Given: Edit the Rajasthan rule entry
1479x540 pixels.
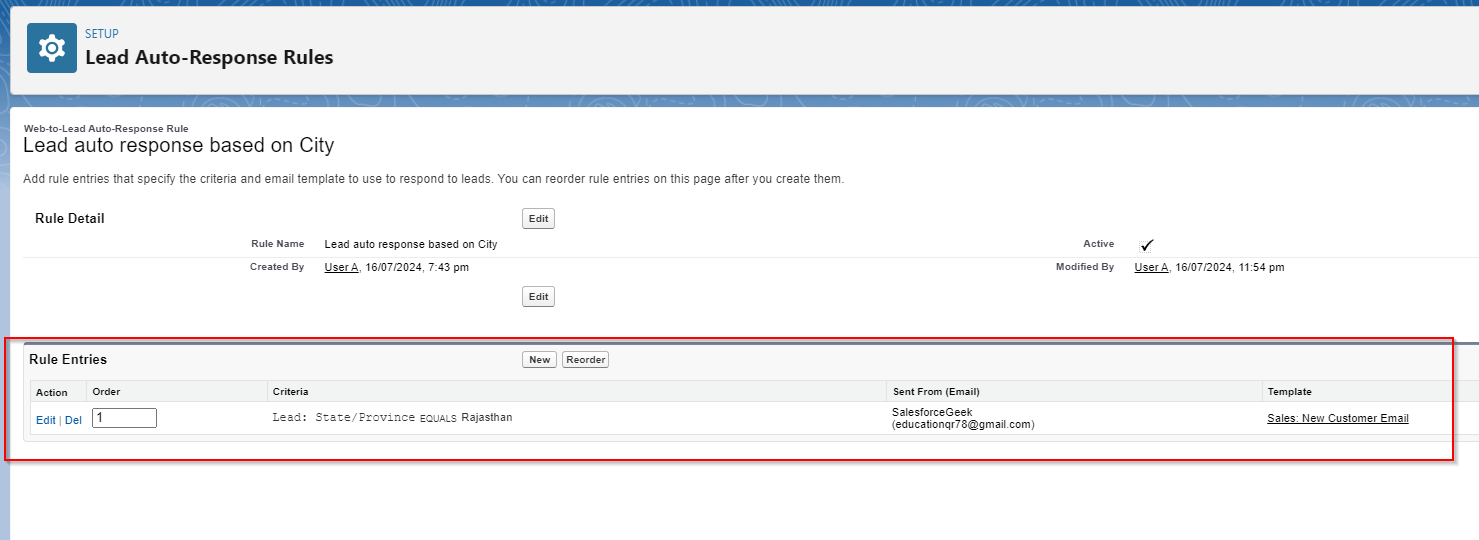Looking at the screenshot, I should (46, 420).
